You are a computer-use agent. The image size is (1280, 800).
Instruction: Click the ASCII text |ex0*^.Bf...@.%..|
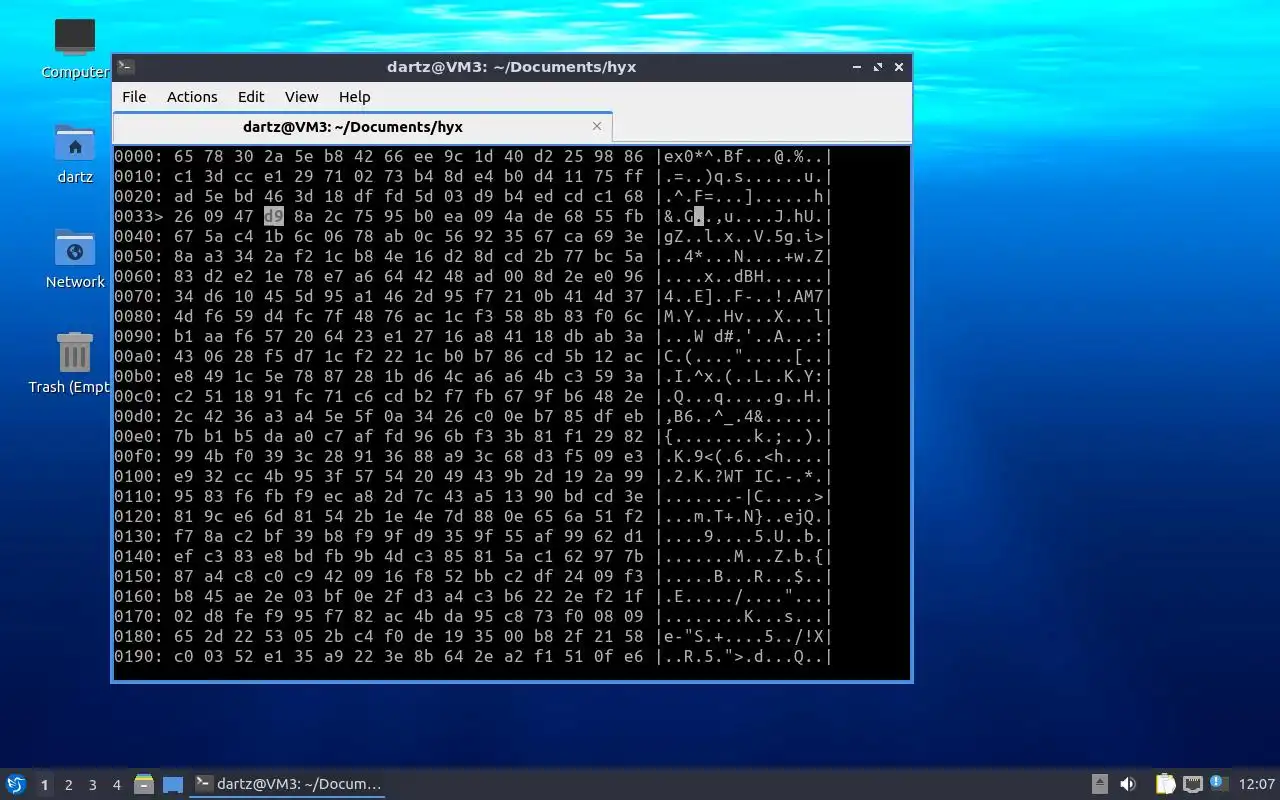(744, 156)
